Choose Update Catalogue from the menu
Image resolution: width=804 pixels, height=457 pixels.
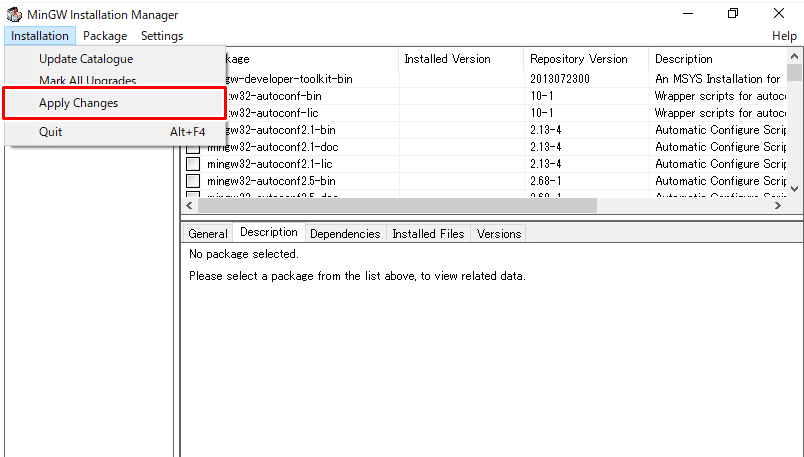pos(115,59)
